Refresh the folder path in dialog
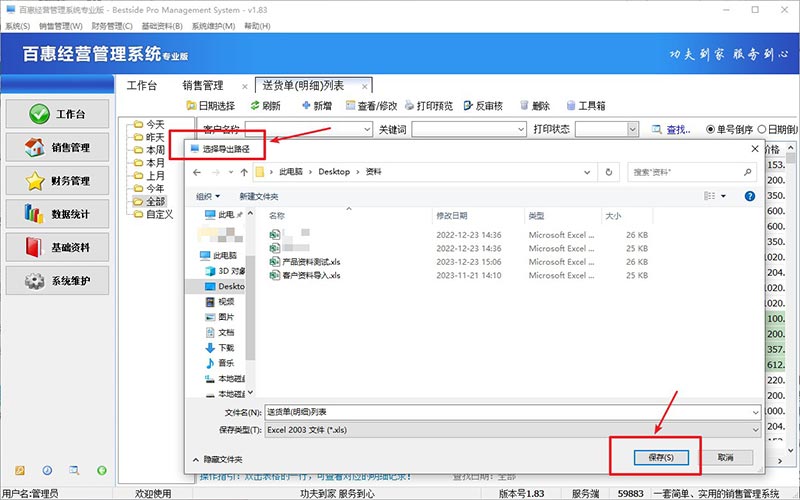This screenshot has width=800, height=500. point(609,172)
